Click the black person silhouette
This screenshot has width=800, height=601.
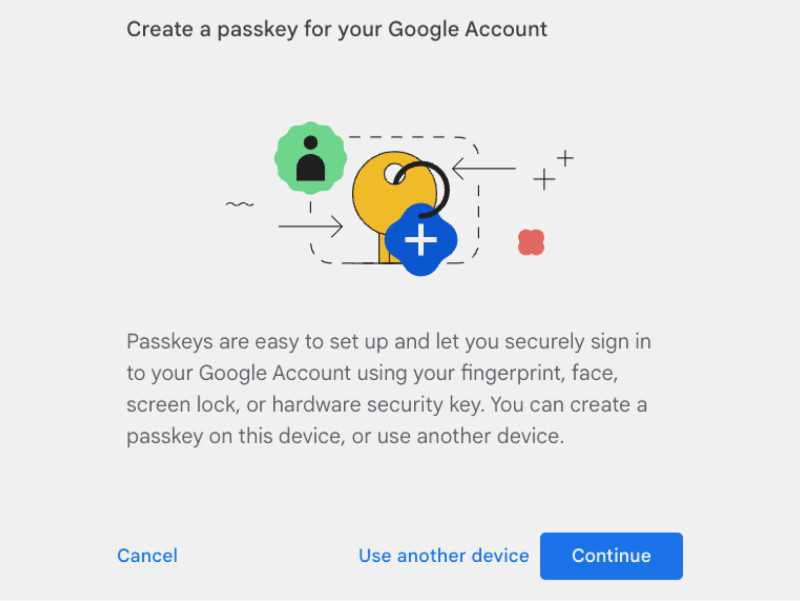pos(310,158)
